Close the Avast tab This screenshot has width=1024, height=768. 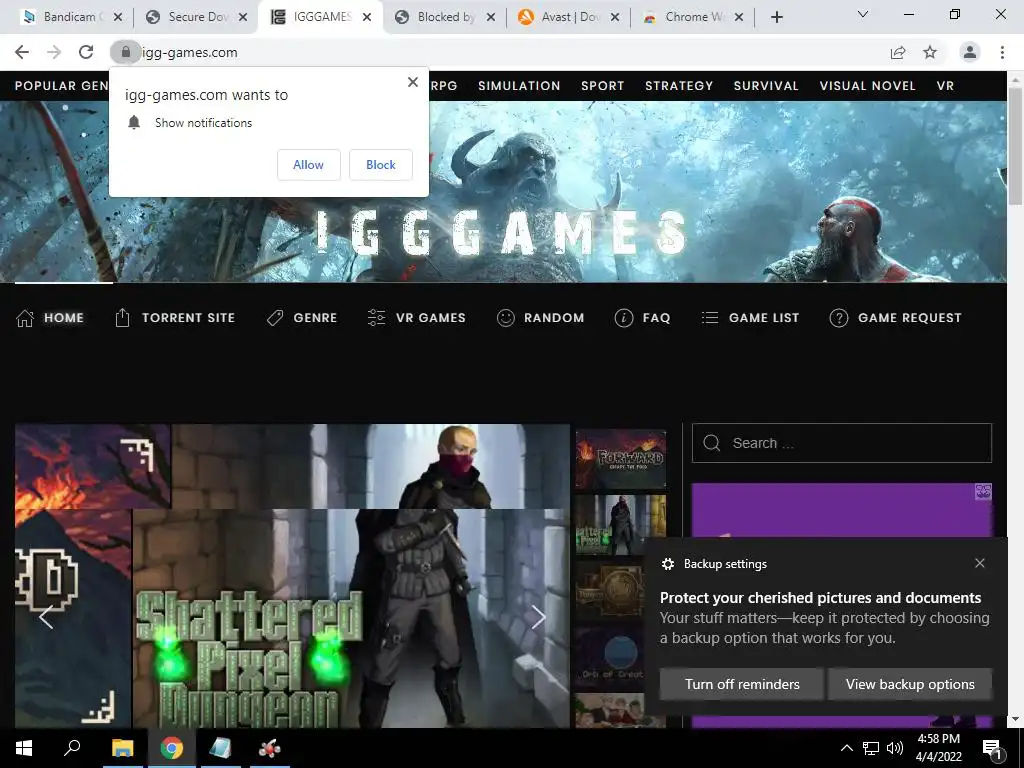point(615,17)
